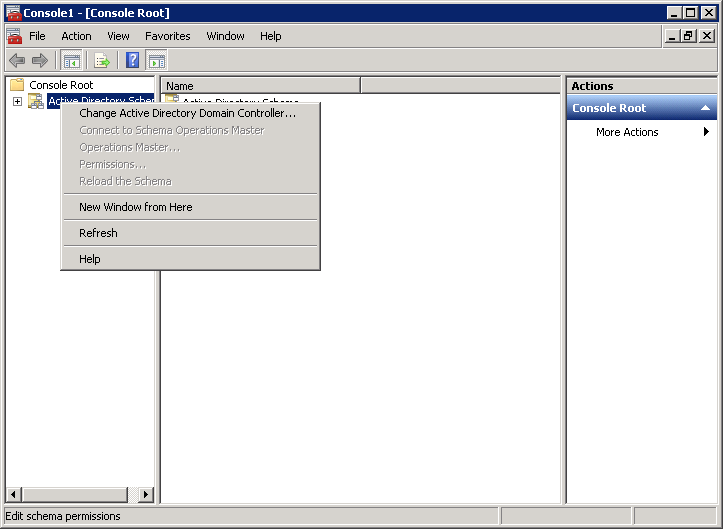Click the Console Root header in Actions pane
Screen dimensions: 723x529
pyautogui.click(x=641, y=108)
